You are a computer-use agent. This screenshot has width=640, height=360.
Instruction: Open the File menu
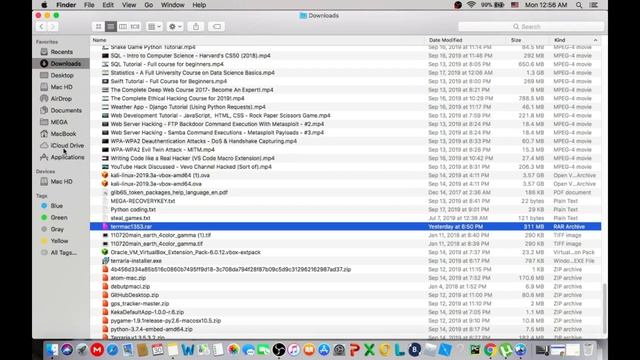coord(89,5)
